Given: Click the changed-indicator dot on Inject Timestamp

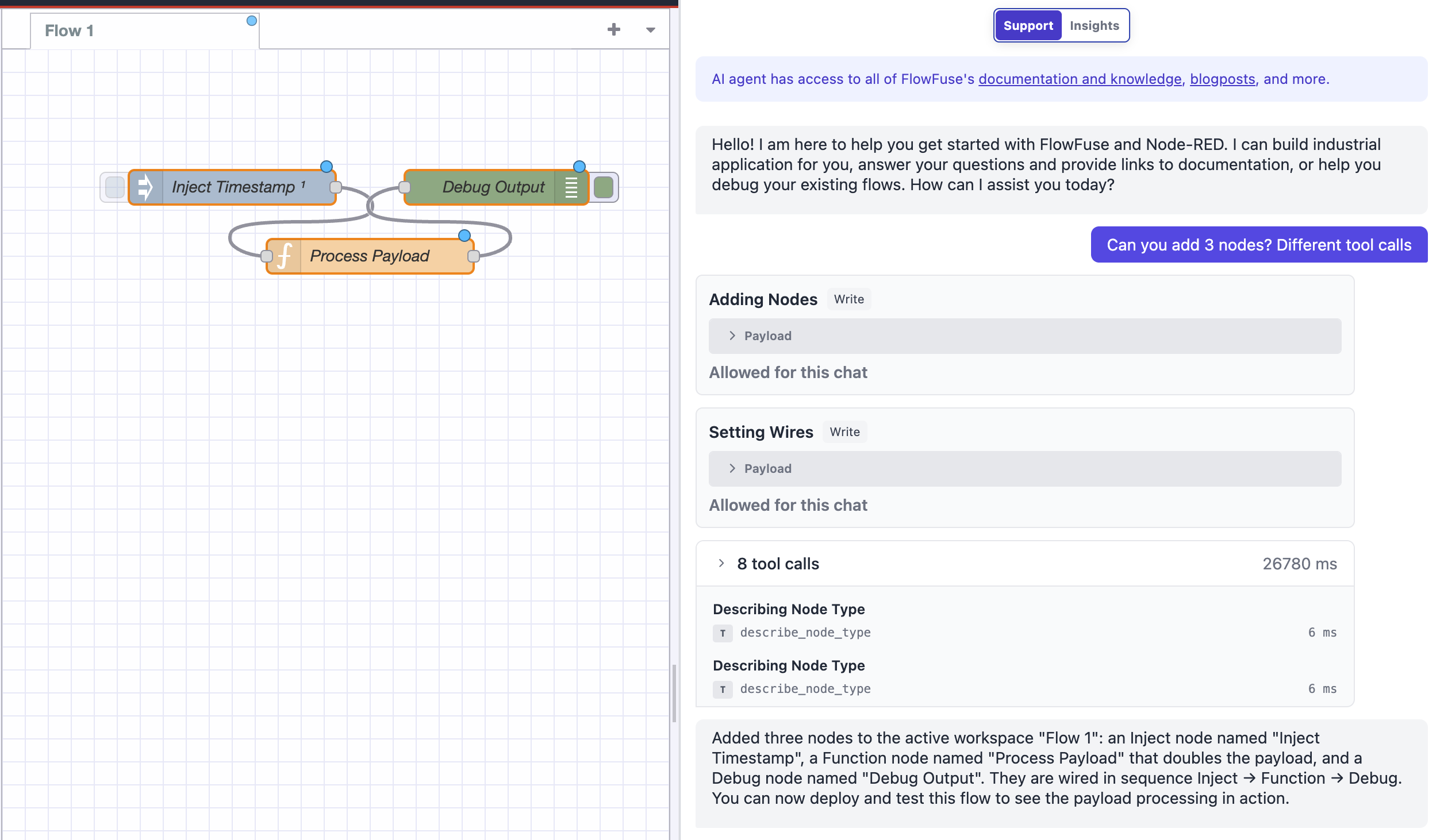Looking at the screenshot, I should 327,167.
